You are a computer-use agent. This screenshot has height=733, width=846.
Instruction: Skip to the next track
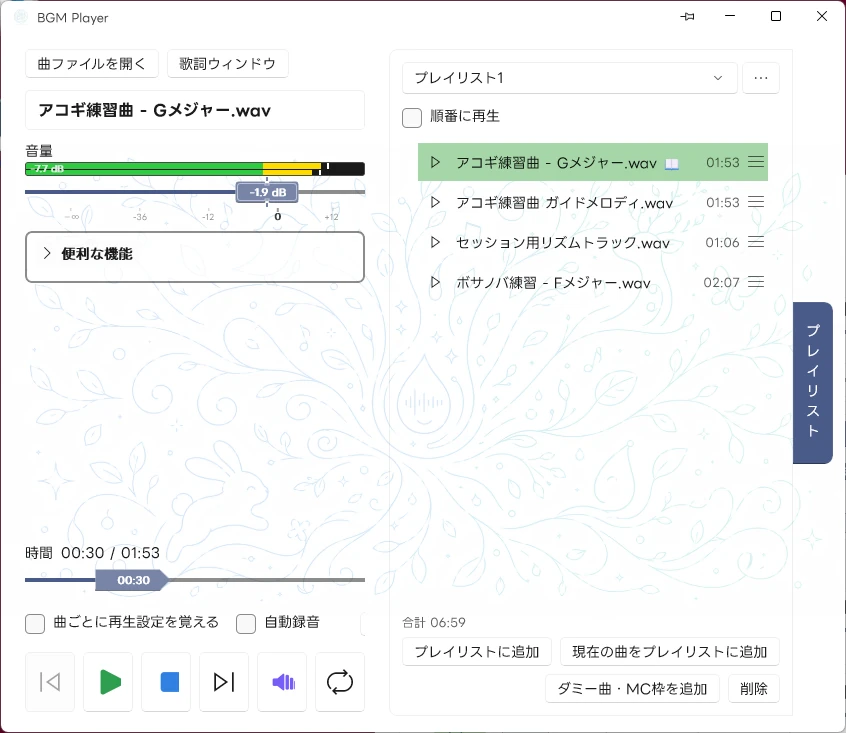224,682
